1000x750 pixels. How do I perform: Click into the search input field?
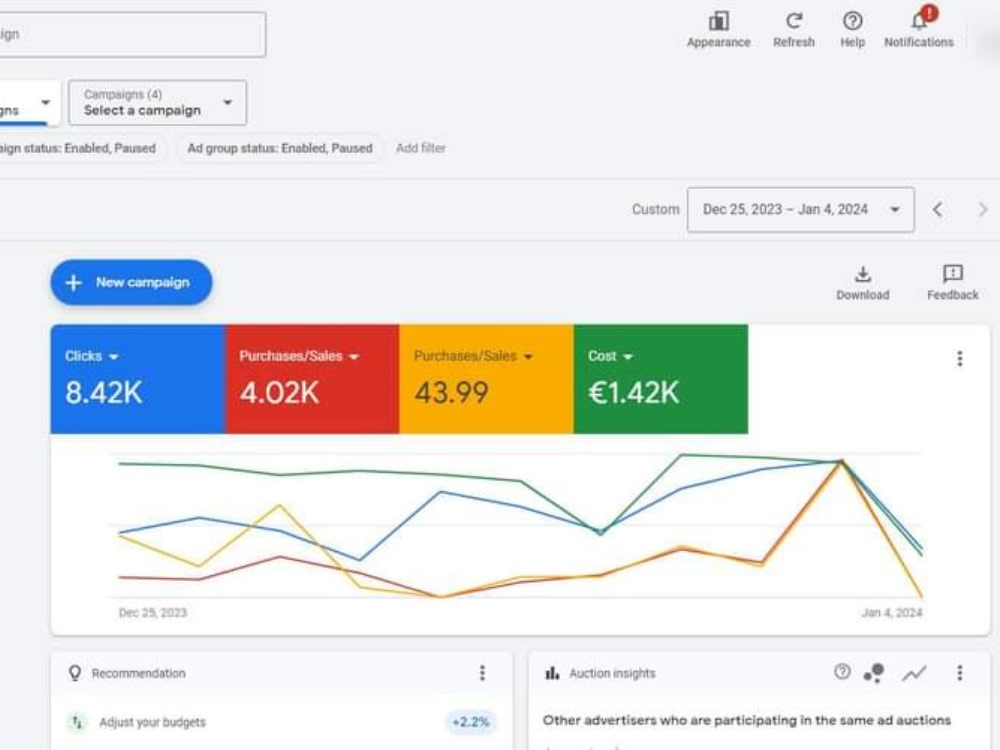[x=131, y=34]
